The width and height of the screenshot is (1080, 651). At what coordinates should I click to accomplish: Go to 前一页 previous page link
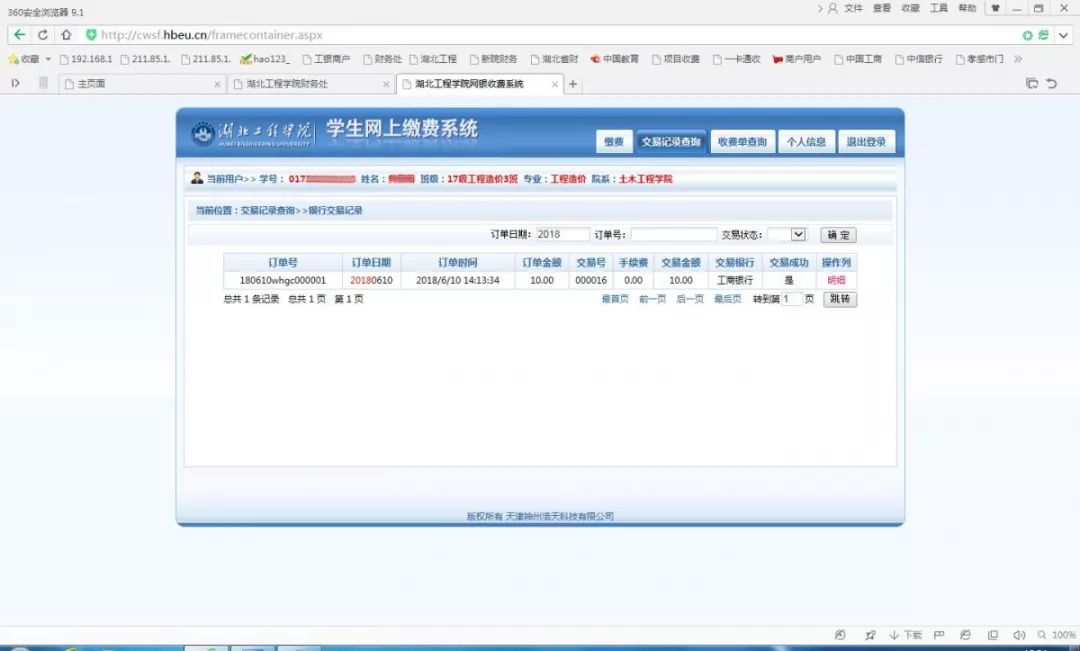(x=652, y=299)
